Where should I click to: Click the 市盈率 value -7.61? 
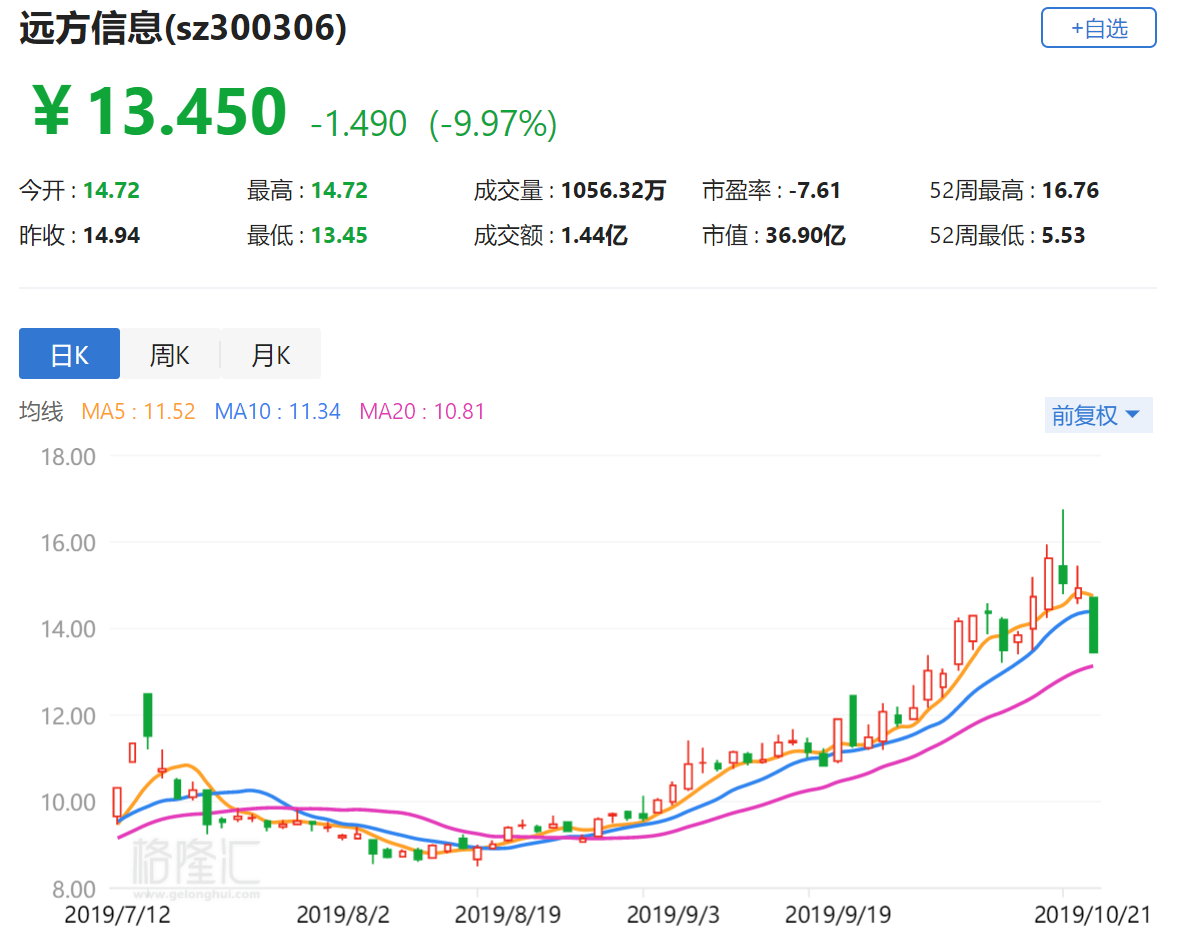[x=814, y=190]
